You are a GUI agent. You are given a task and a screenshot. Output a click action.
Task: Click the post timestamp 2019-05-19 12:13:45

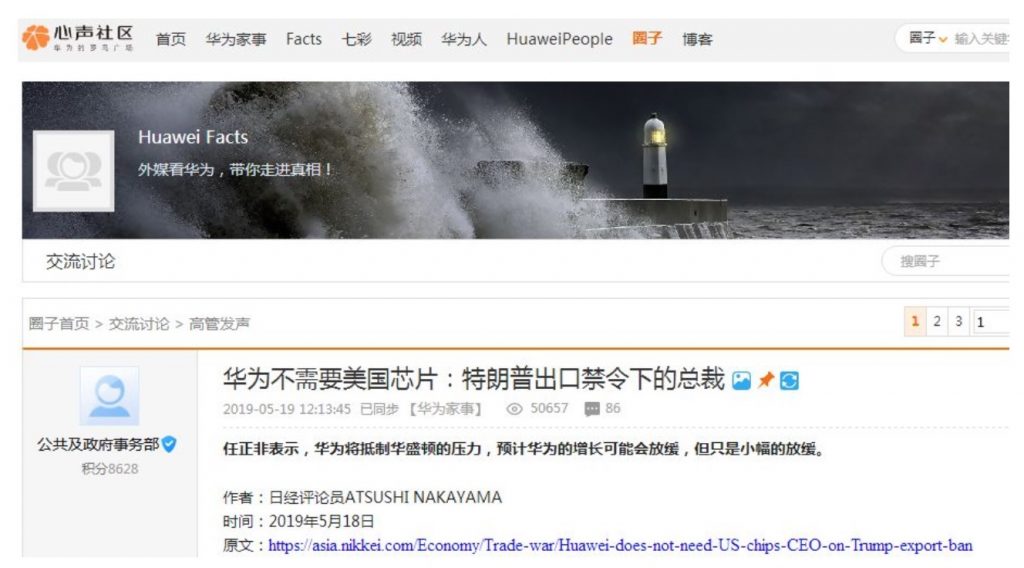287,409
